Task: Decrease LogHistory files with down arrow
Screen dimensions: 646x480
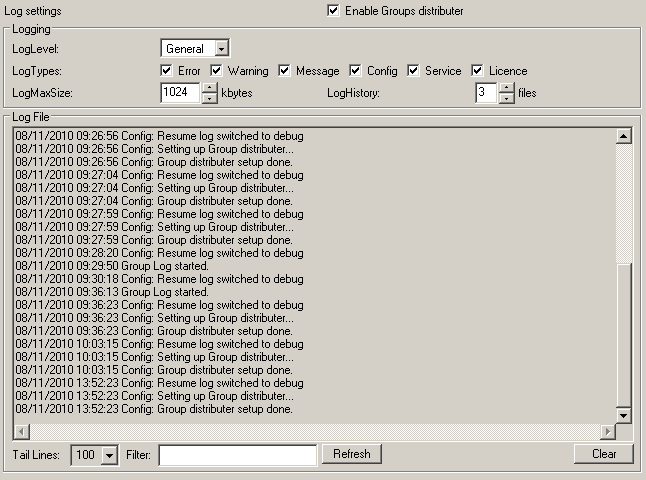Action: pyautogui.click(x=507, y=98)
